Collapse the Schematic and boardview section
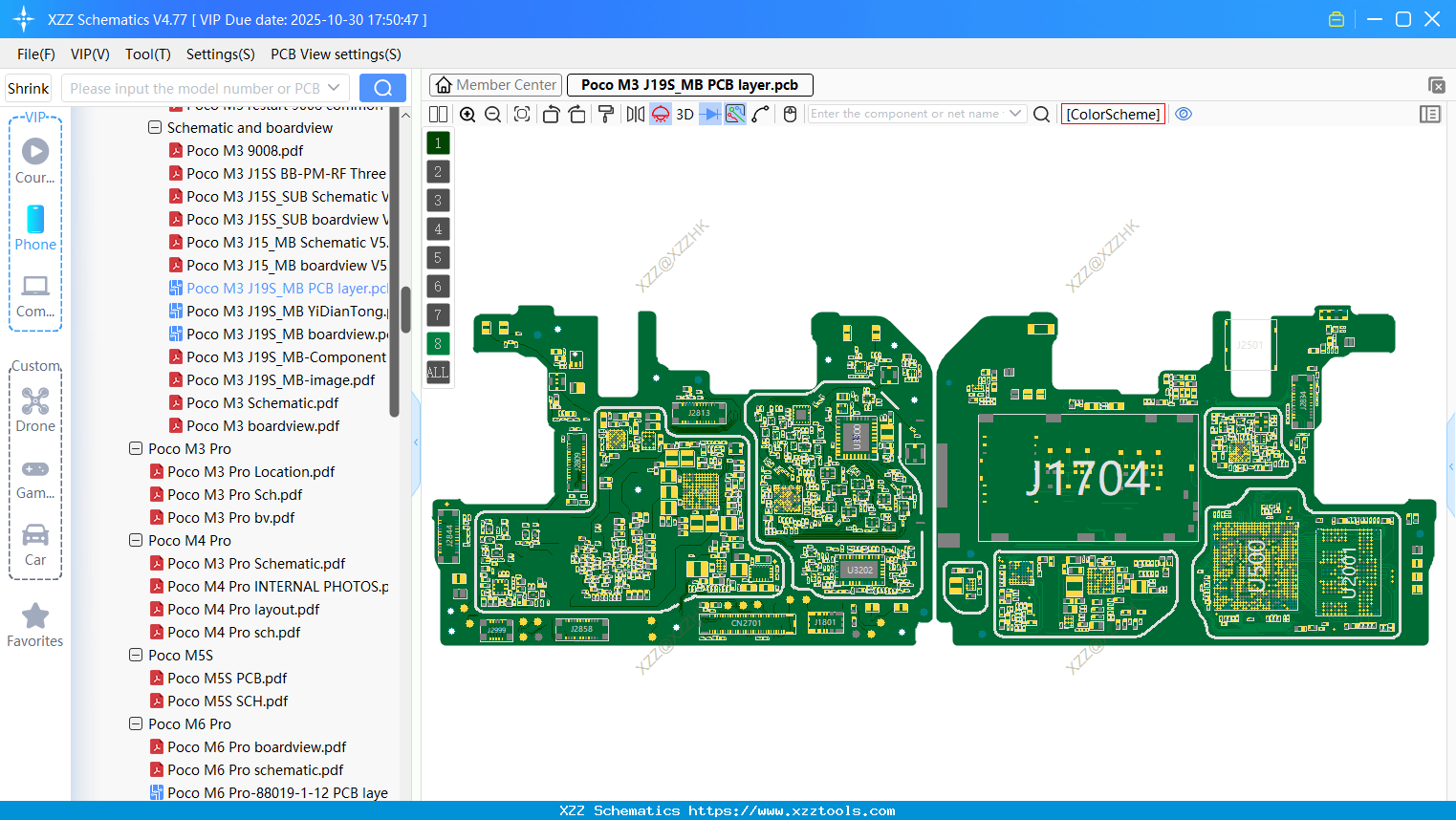Screen dimensions: 1456x820 pyautogui.click(x=155, y=127)
